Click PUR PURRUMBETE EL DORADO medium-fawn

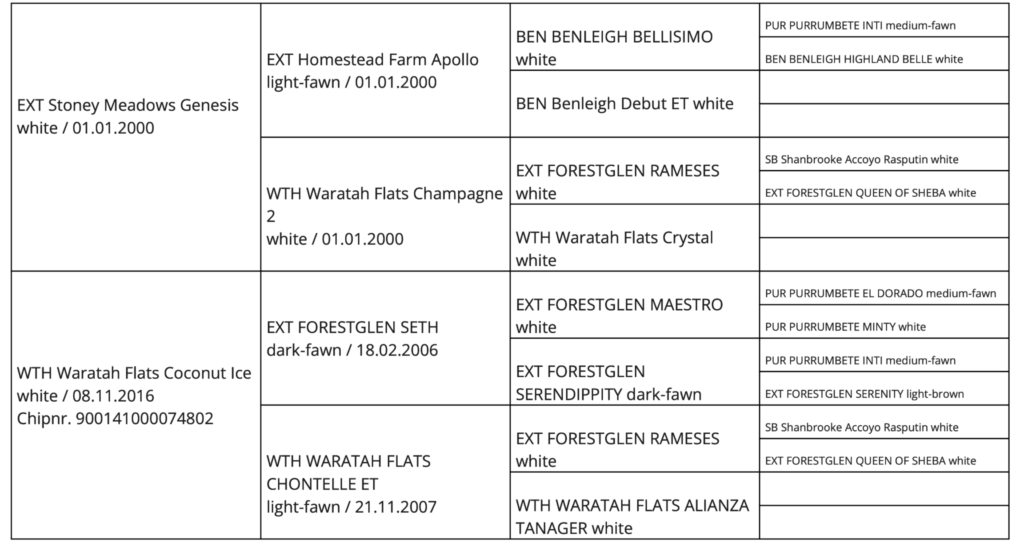(880, 294)
